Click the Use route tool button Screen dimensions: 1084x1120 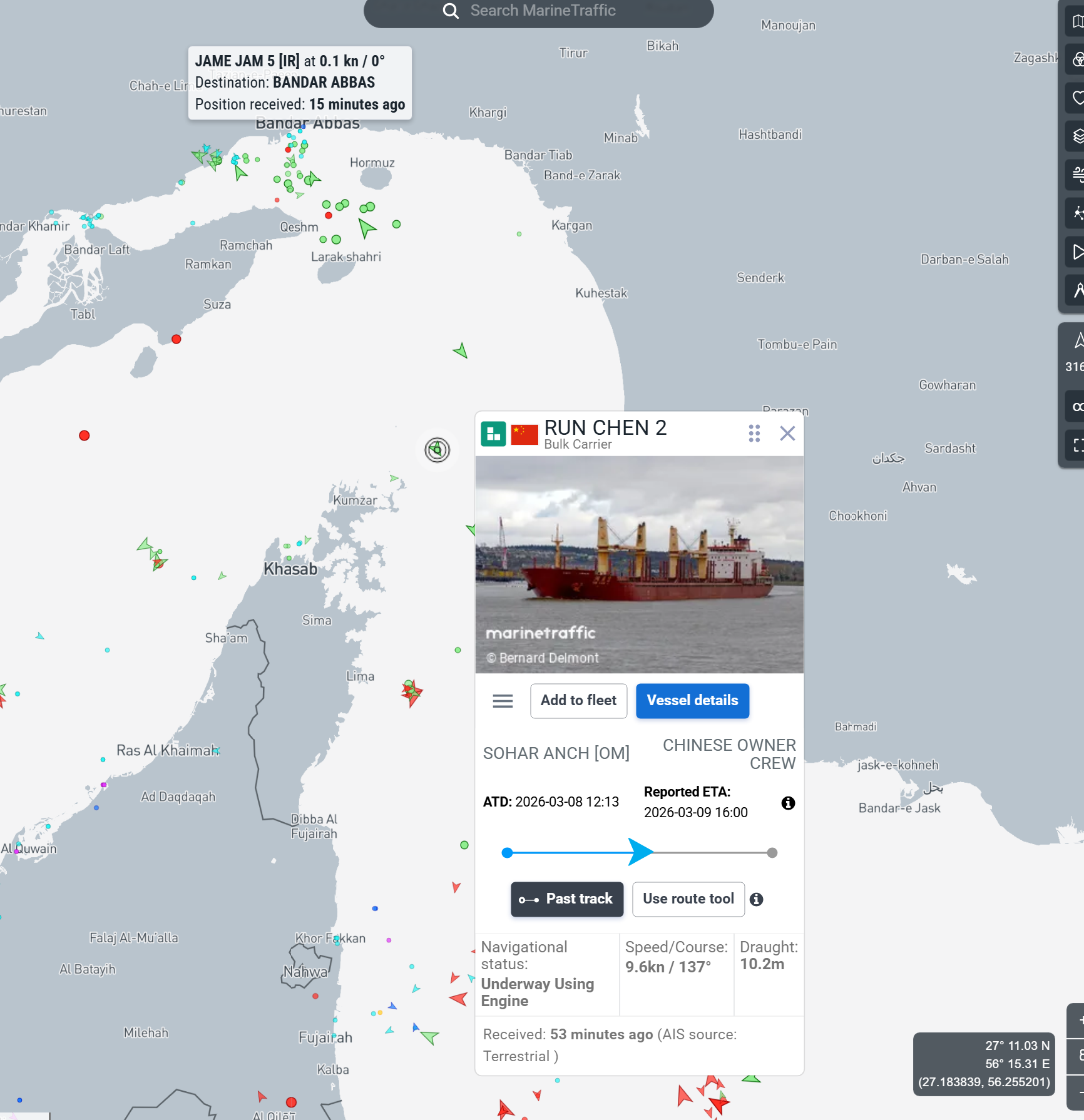point(688,899)
